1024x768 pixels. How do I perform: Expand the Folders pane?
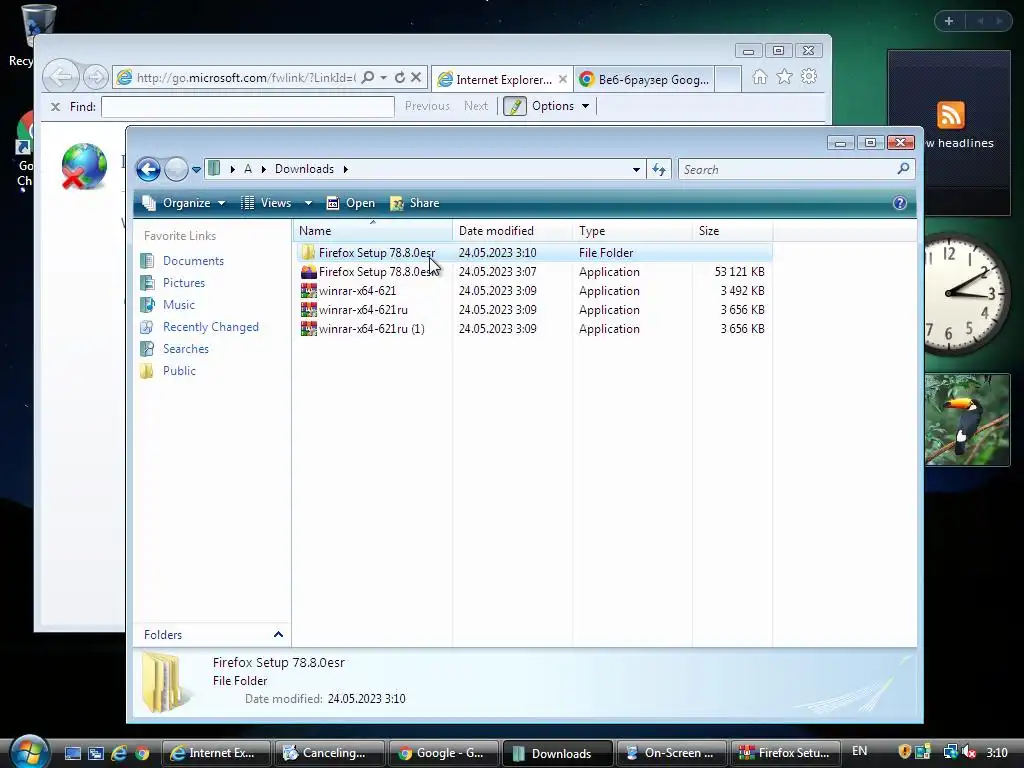click(278, 635)
